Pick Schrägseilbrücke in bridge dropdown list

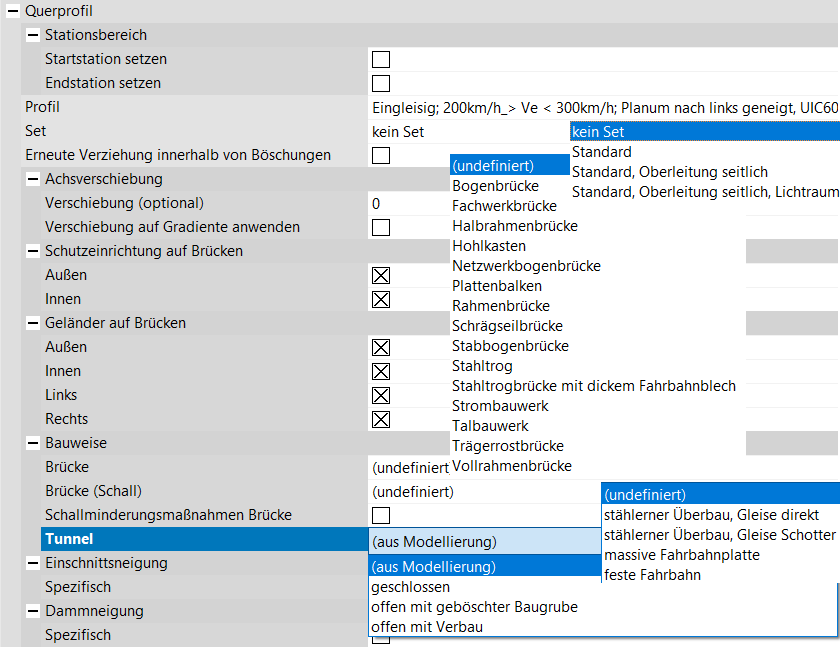(507, 326)
